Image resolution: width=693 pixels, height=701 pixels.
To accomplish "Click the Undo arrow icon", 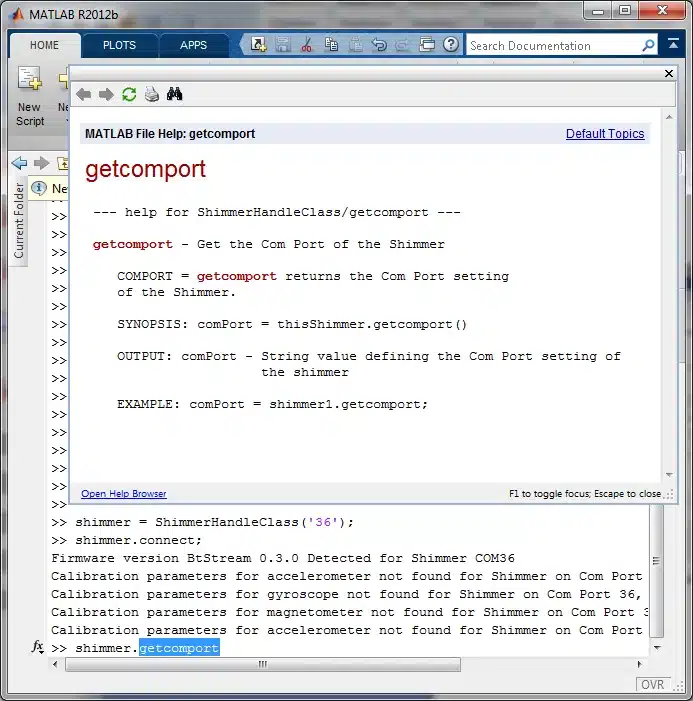I will click(380, 44).
